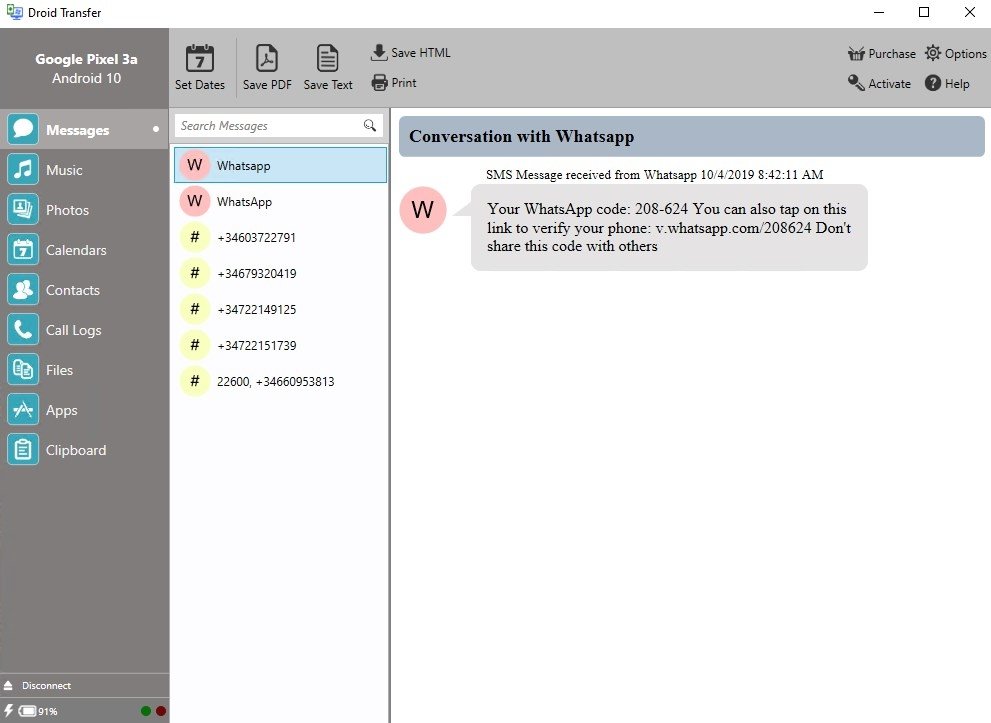Click the red connection status dot
The image size is (991, 723).
[x=161, y=711]
